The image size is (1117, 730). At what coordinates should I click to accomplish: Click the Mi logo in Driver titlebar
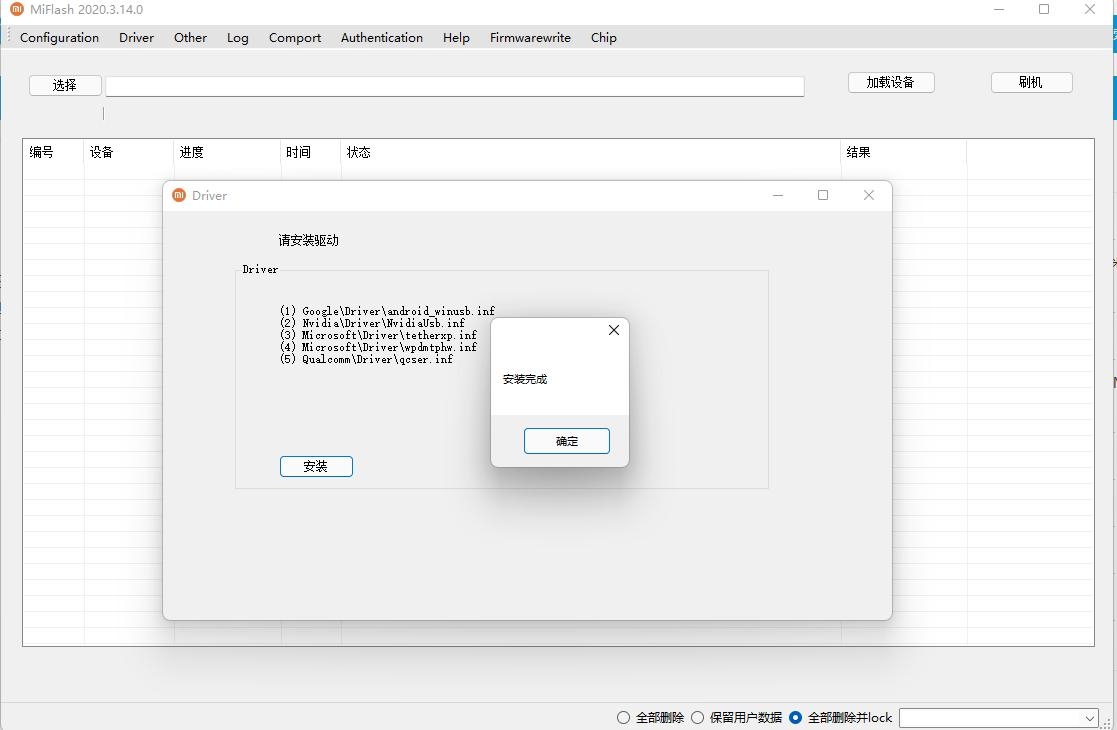pos(179,195)
